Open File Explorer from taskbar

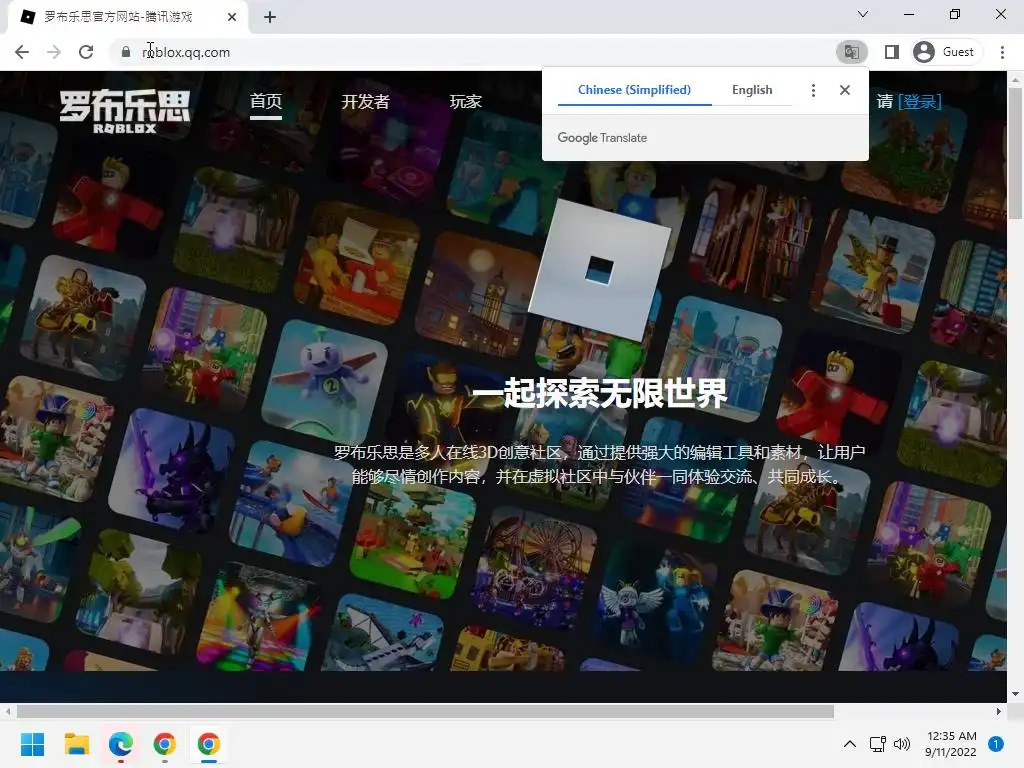(76, 744)
